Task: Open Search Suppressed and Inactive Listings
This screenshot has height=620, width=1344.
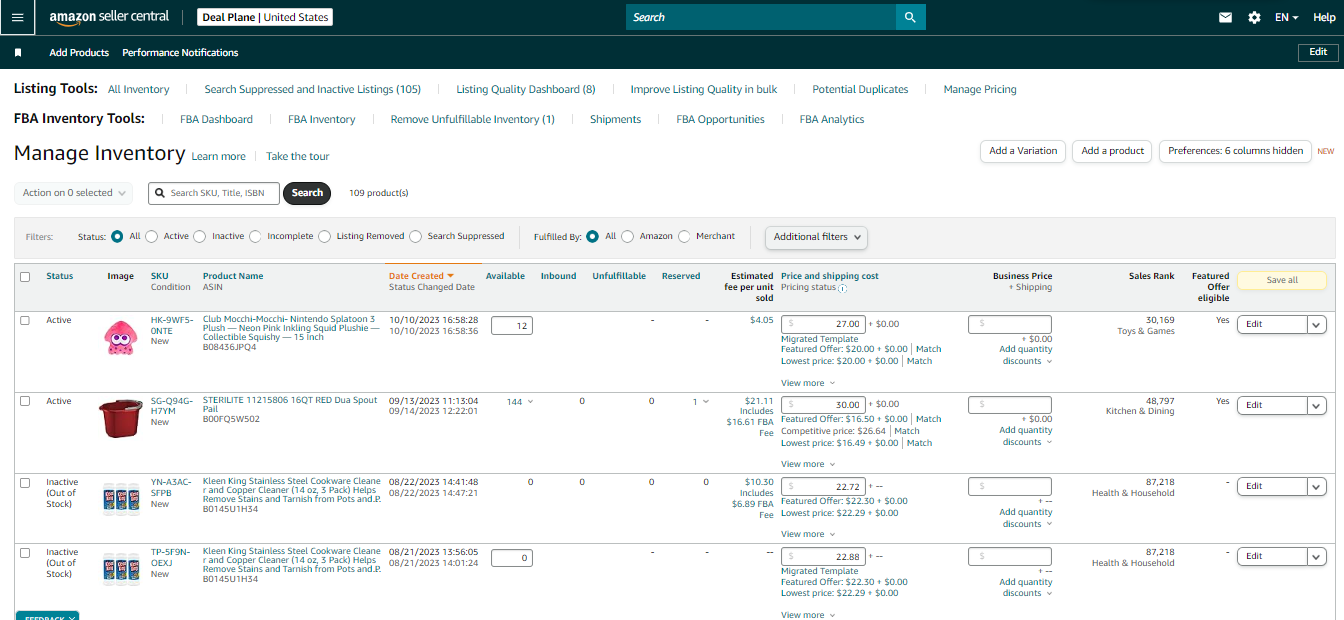Action: (x=313, y=89)
